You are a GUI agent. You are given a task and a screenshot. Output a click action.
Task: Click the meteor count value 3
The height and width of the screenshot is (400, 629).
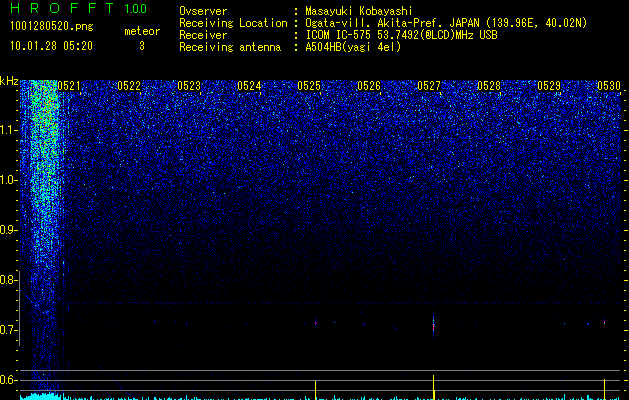coord(142,46)
